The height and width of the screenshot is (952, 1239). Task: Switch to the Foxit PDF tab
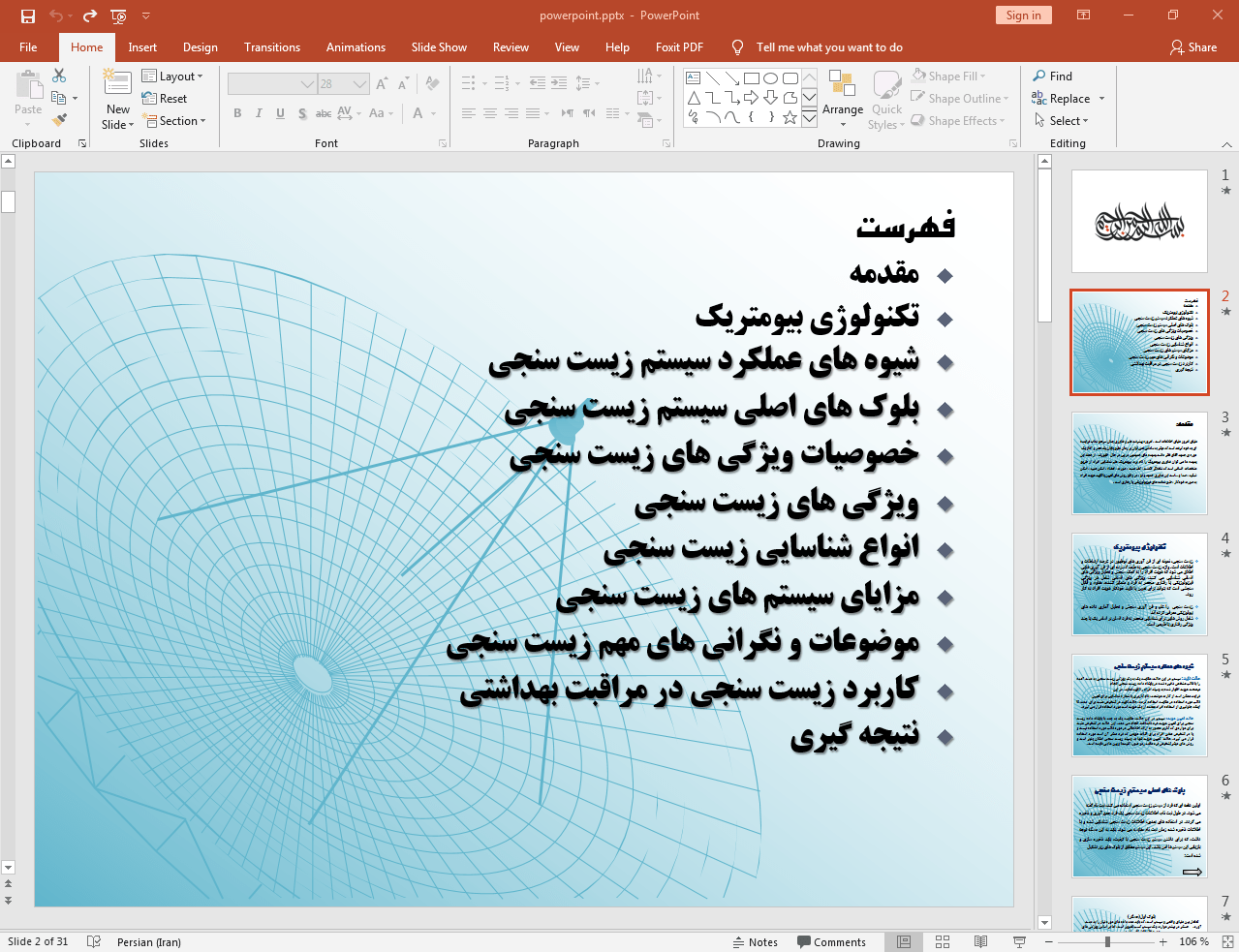[x=679, y=46]
